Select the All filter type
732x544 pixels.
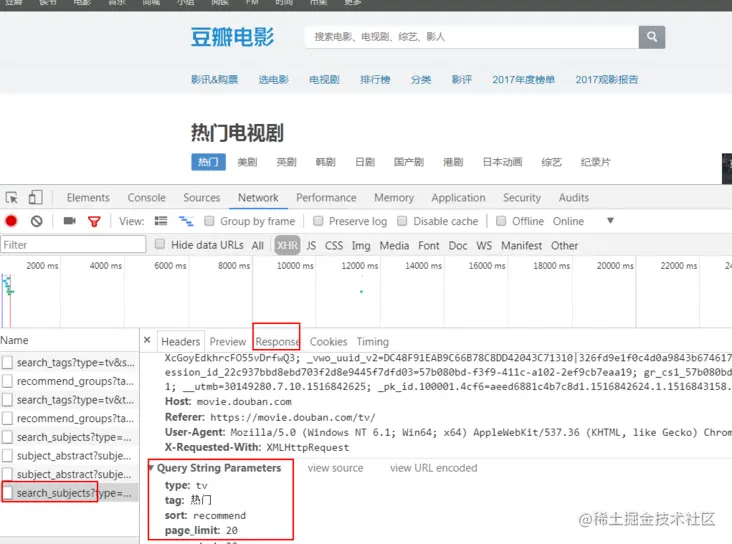coord(258,246)
